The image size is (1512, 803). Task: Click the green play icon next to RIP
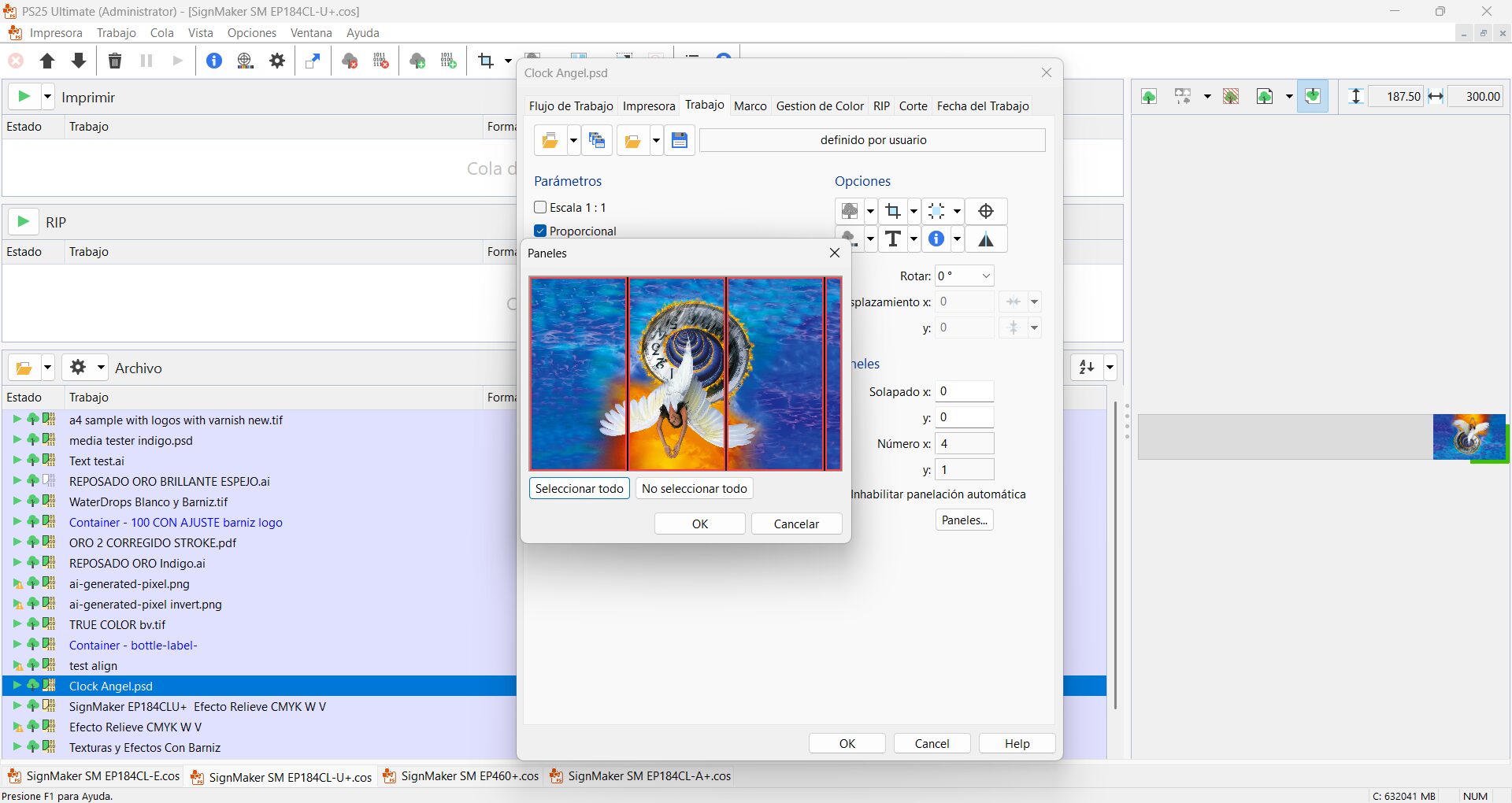24,222
